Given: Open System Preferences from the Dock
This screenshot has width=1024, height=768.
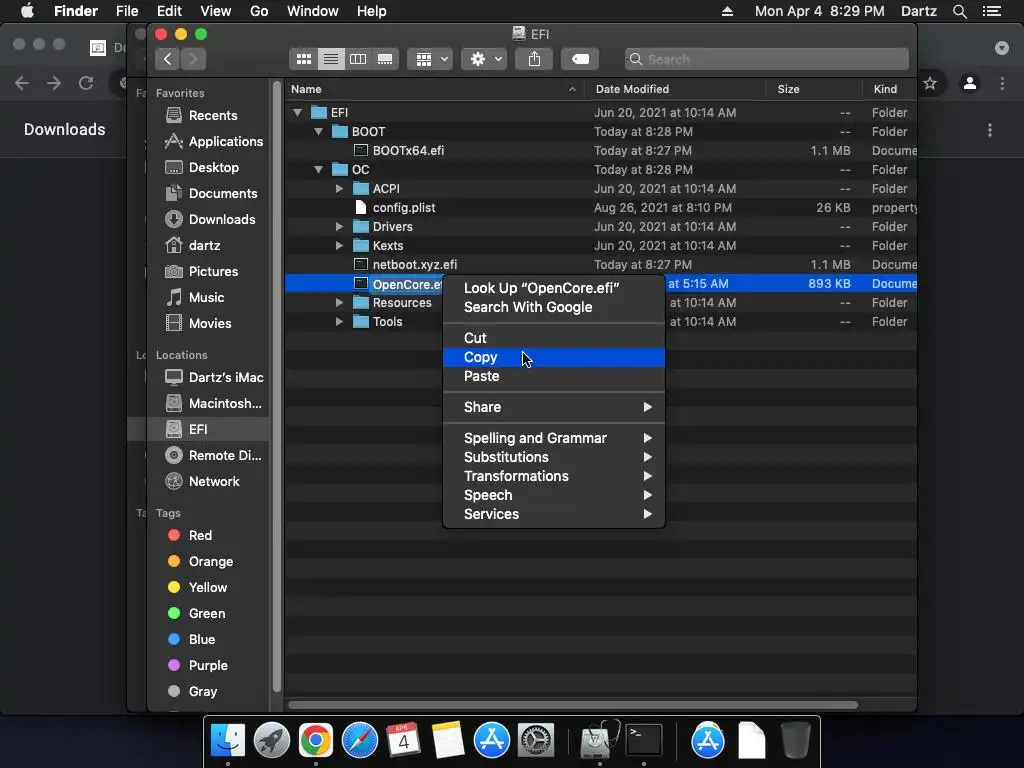Looking at the screenshot, I should [536, 741].
